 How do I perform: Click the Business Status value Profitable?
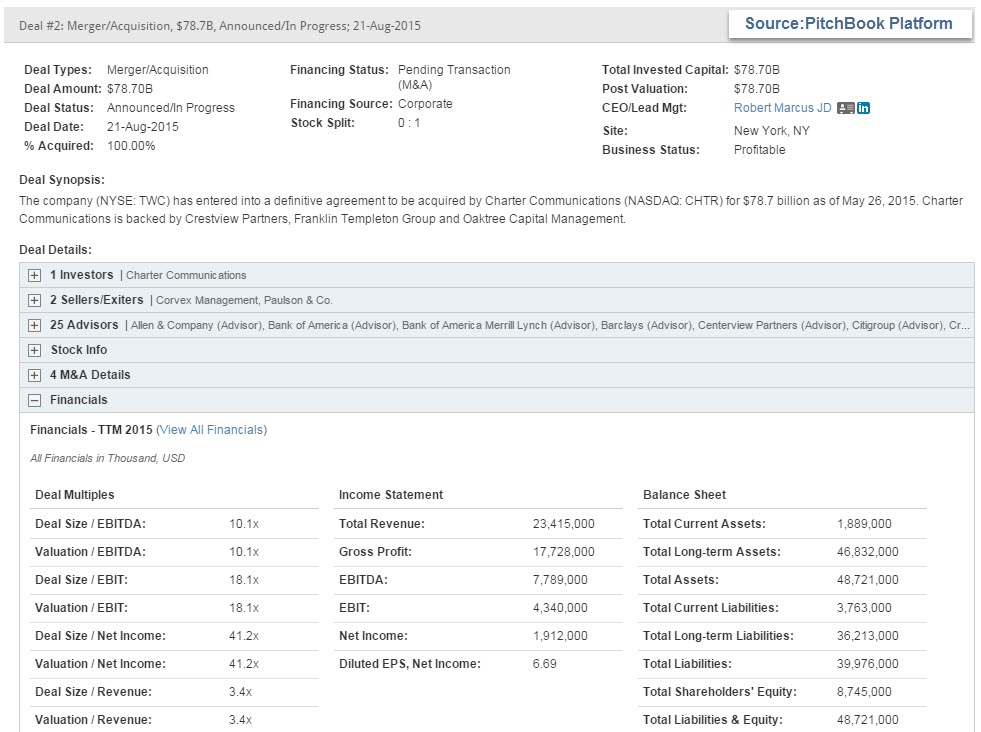760,150
